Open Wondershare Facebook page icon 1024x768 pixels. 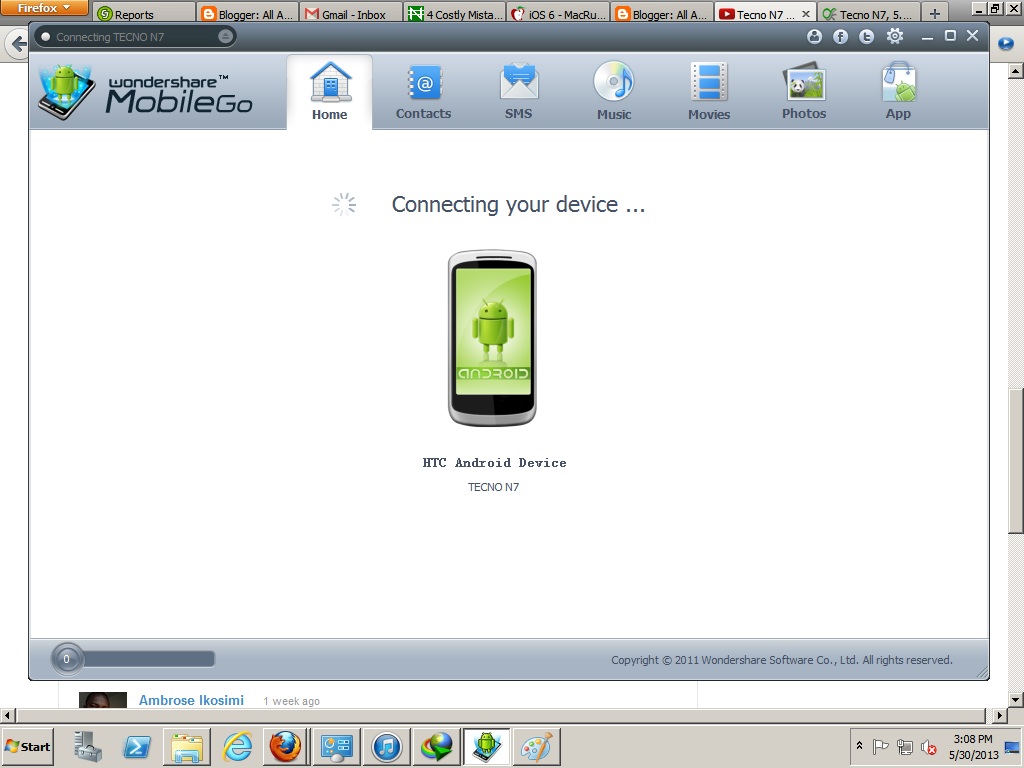coord(840,37)
